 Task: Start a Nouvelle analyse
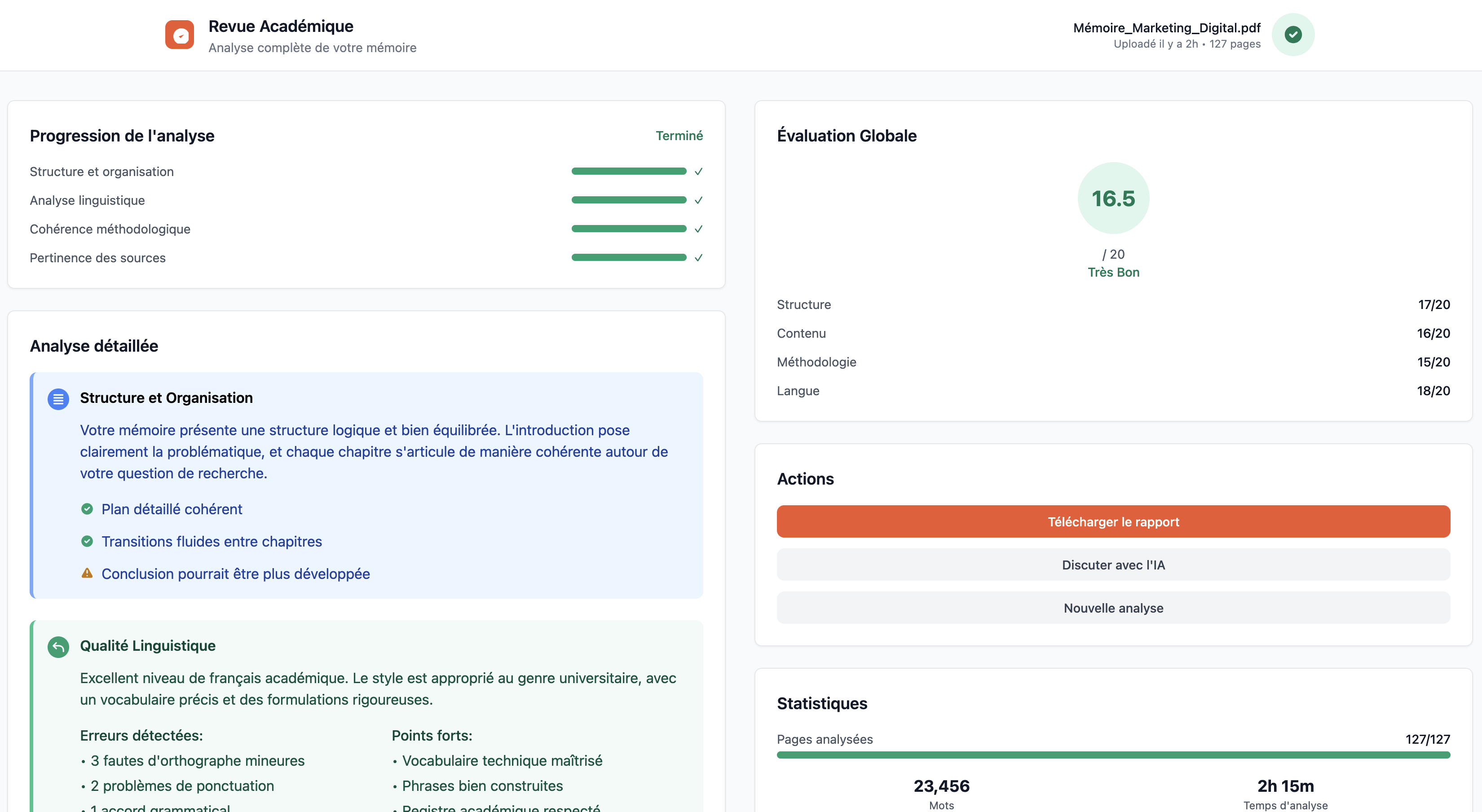tap(1113, 608)
